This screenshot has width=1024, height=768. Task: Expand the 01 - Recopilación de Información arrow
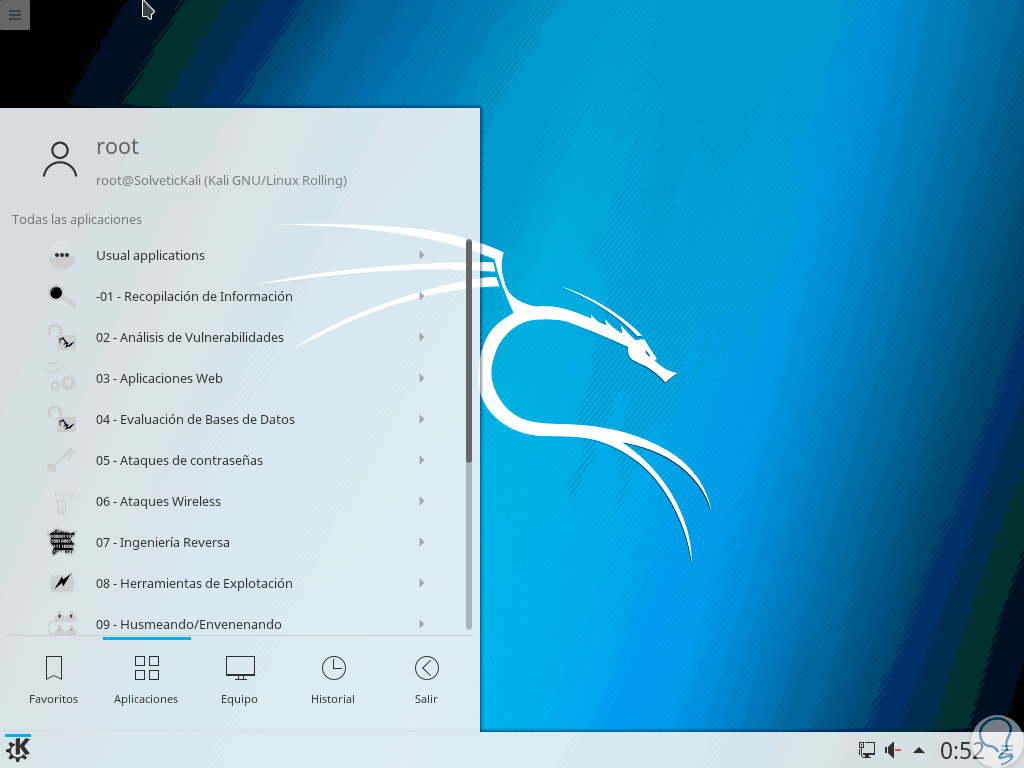click(x=422, y=296)
